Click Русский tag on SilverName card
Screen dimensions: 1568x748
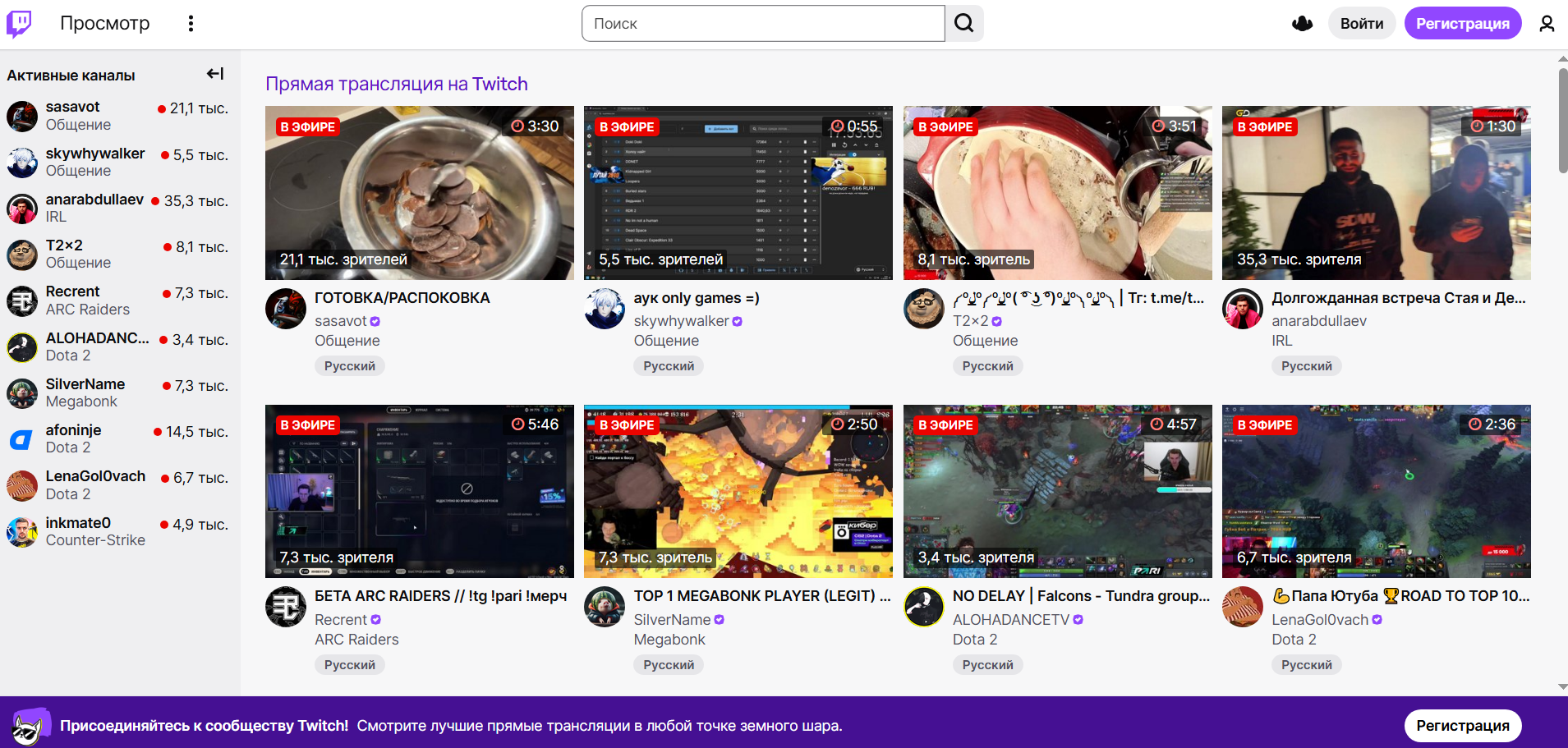(x=669, y=665)
